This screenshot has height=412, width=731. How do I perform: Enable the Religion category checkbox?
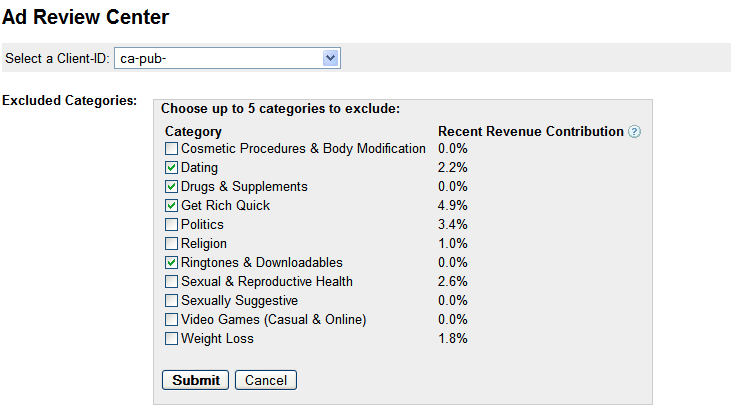click(172, 244)
